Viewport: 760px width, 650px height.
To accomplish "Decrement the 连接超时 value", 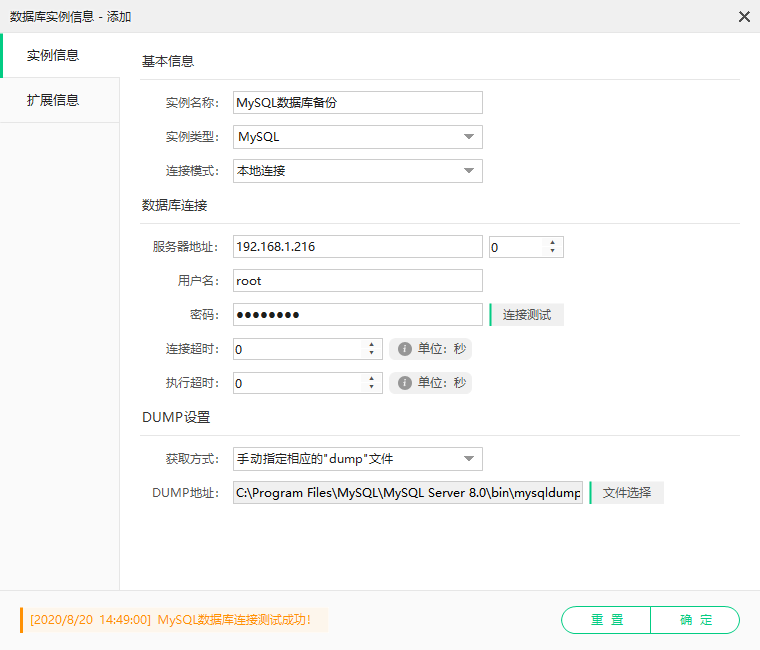I will point(372,353).
